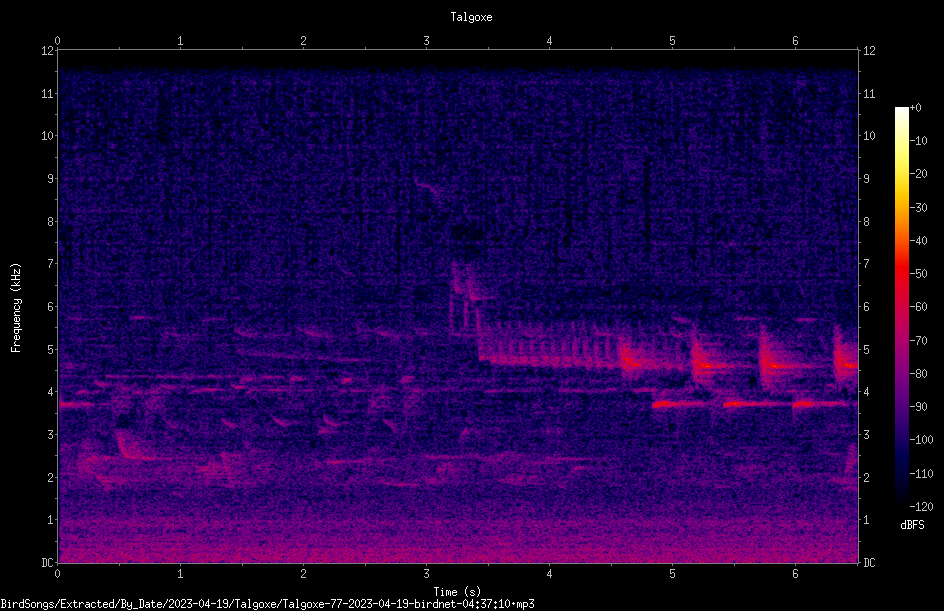Screen dimensions: 944x611
Task: Click the 1 second mark on the bottom axis
Action: tap(180, 574)
